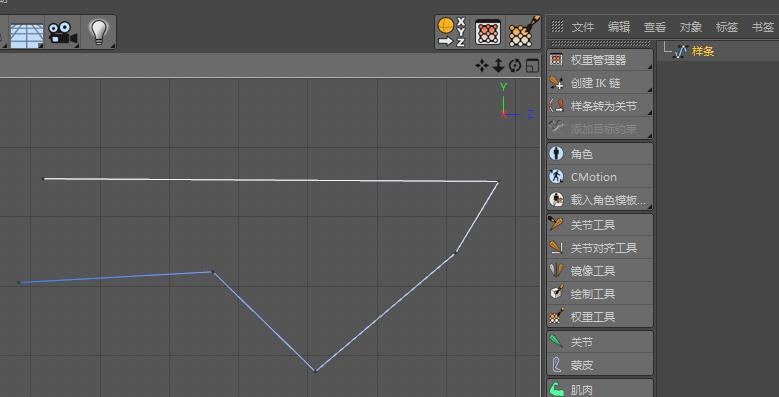Toggle the viewport maximize layout icon
Screen dimensions: 779x397
(533, 66)
